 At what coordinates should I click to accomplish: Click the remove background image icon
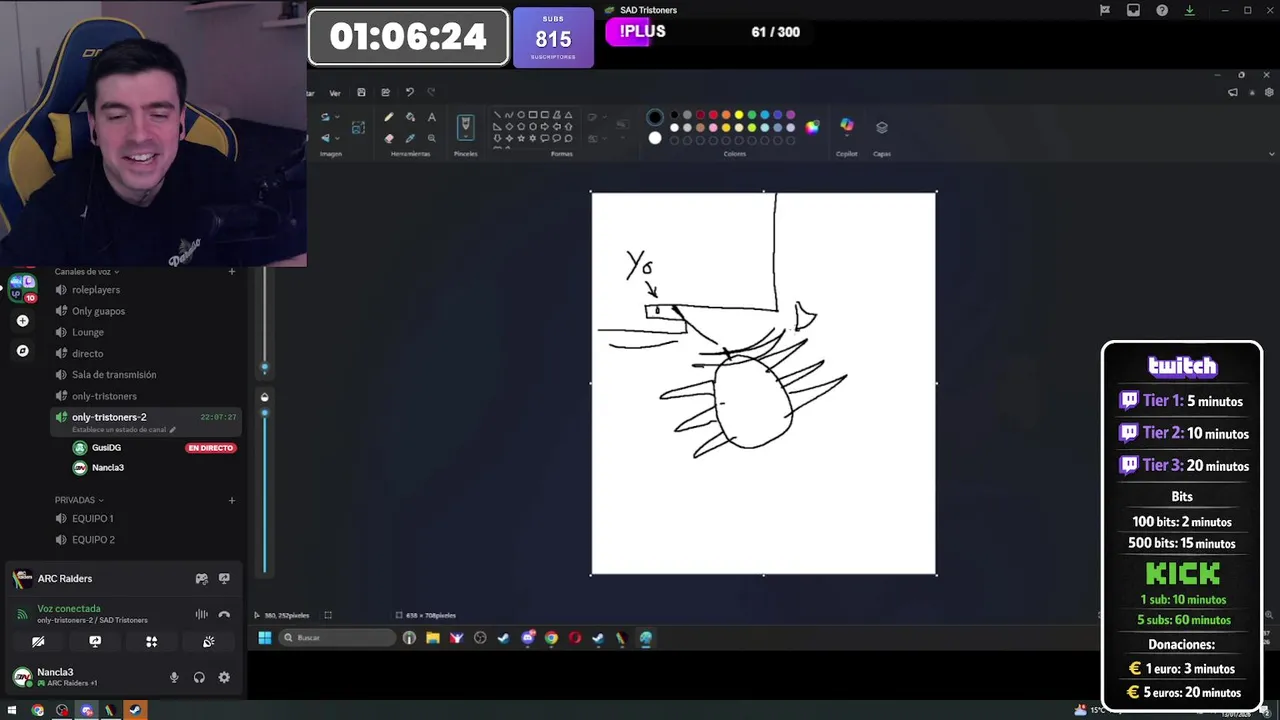click(358, 127)
